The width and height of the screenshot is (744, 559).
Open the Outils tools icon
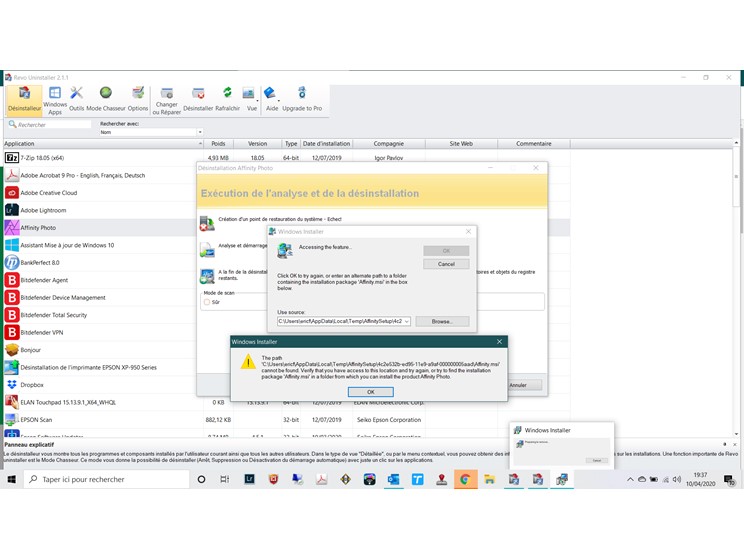click(76, 100)
